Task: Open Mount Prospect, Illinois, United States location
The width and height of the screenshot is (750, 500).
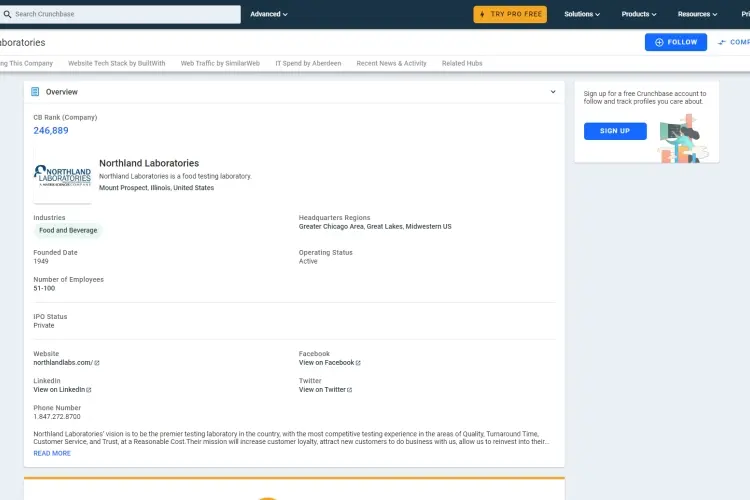Action: [156, 188]
